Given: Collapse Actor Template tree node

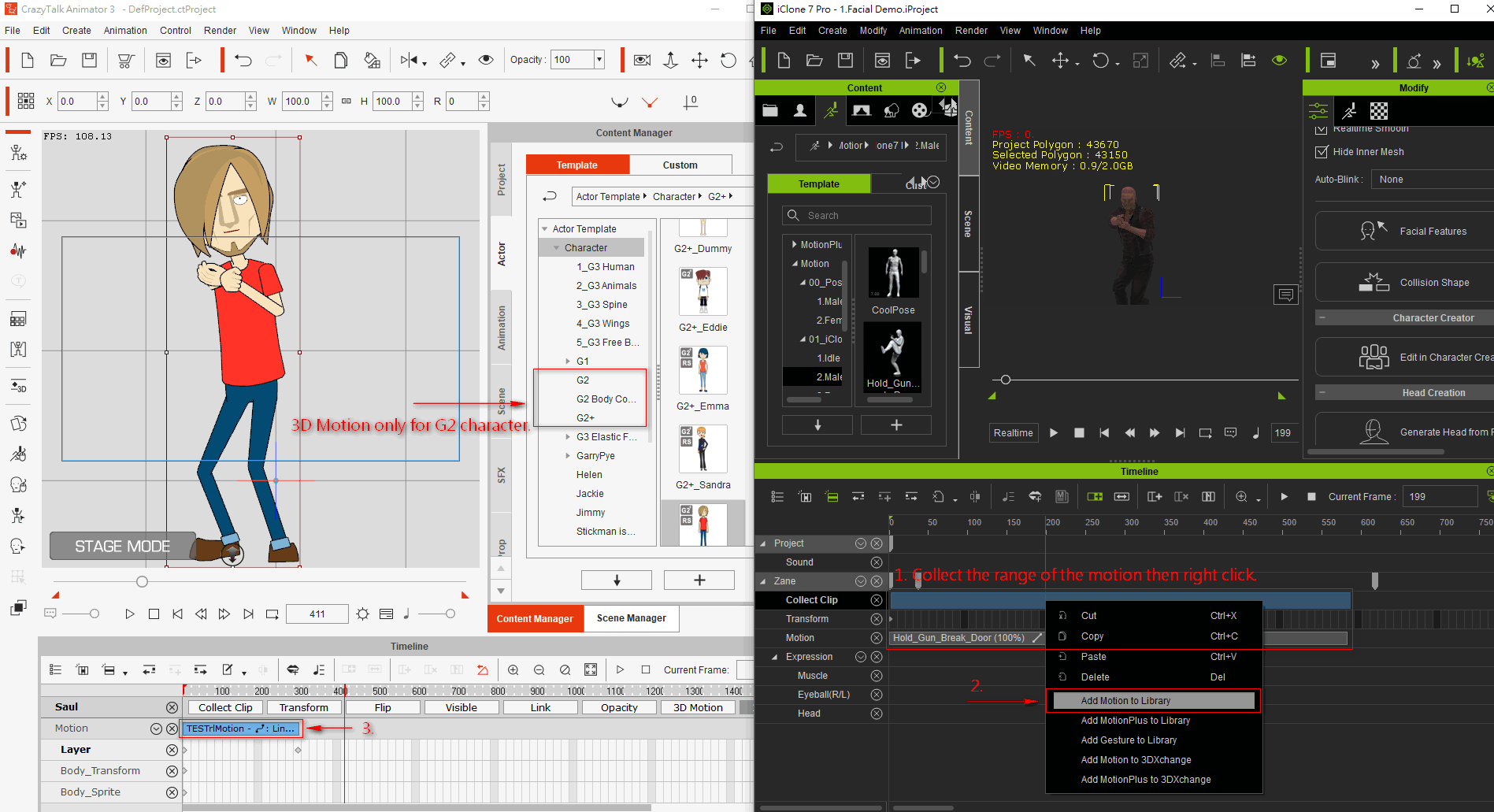Looking at the screenshot, I should pyautogui.click(x=544, y=229).
